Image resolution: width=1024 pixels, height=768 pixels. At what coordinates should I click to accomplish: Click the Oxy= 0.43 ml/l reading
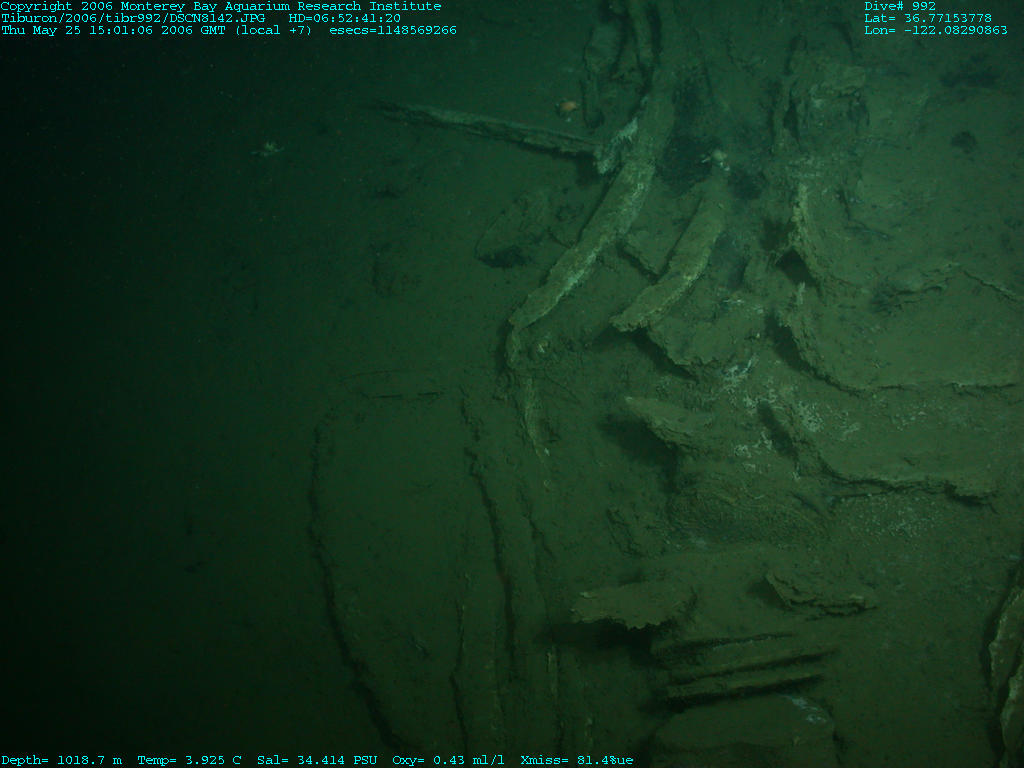pos(448,761)
